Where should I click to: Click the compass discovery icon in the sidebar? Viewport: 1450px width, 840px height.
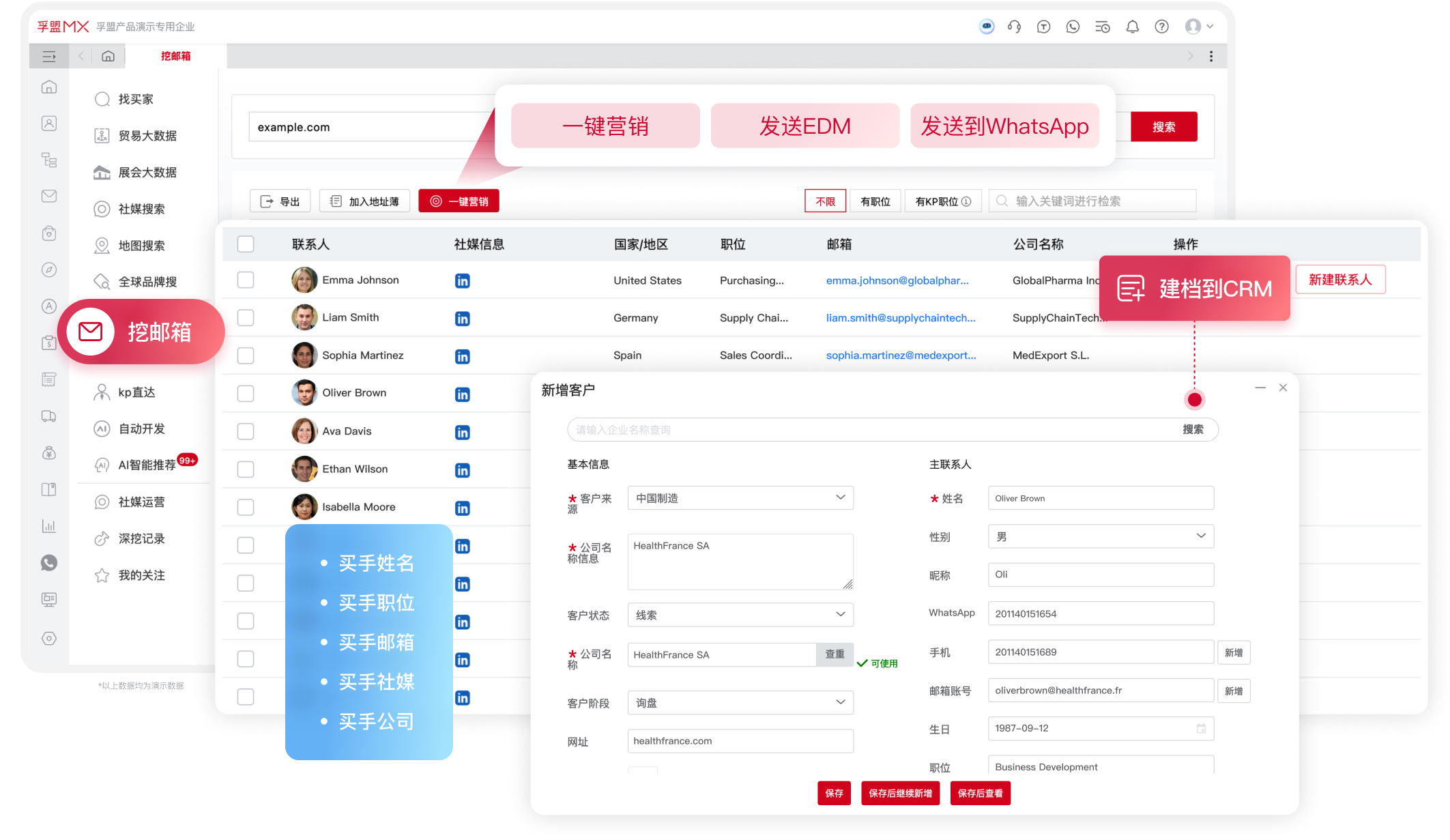click(x=48, y=270)
